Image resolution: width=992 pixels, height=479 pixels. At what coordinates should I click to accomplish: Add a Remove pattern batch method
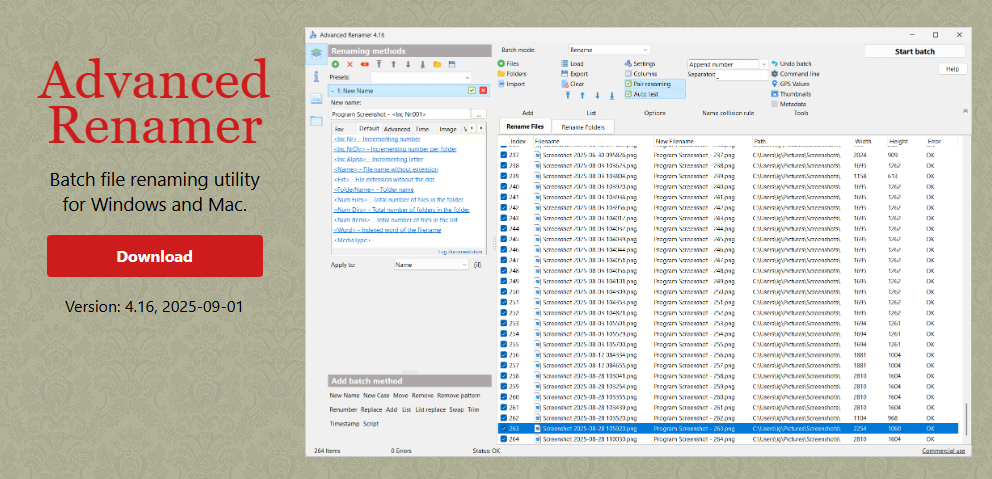(x=459, y=395)
